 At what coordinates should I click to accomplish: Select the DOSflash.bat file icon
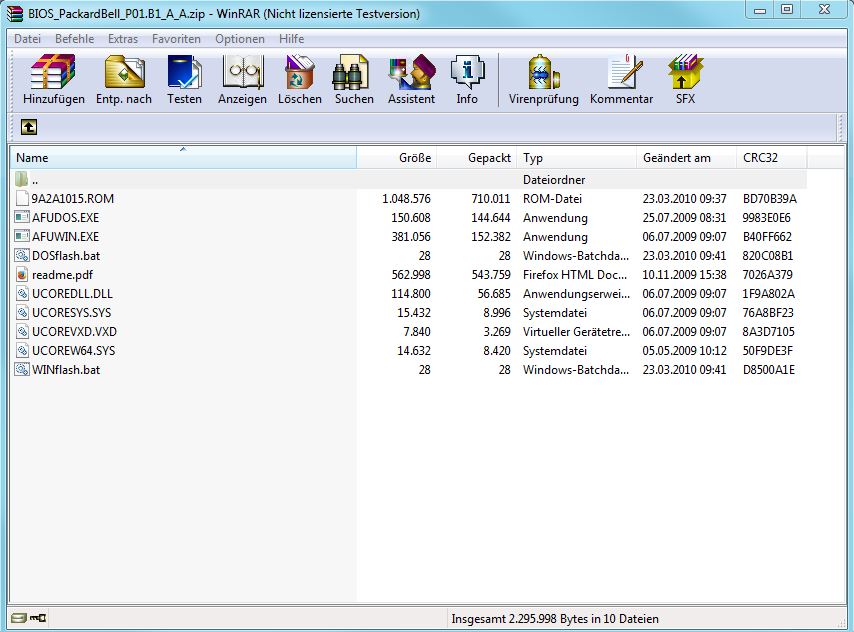(x=22, y=256)
